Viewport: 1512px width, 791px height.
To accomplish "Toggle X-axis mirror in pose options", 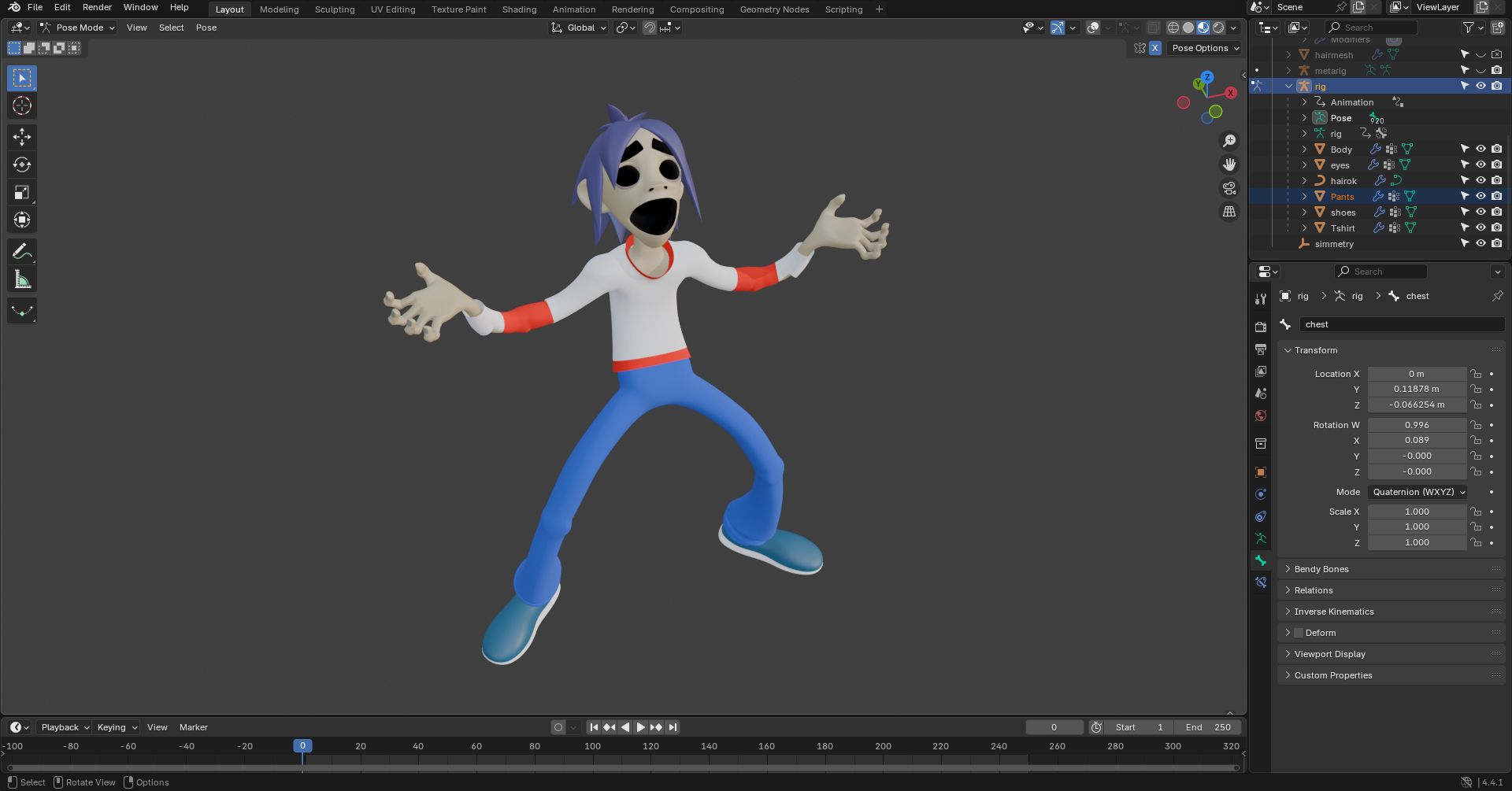I will click(1155, 48).
